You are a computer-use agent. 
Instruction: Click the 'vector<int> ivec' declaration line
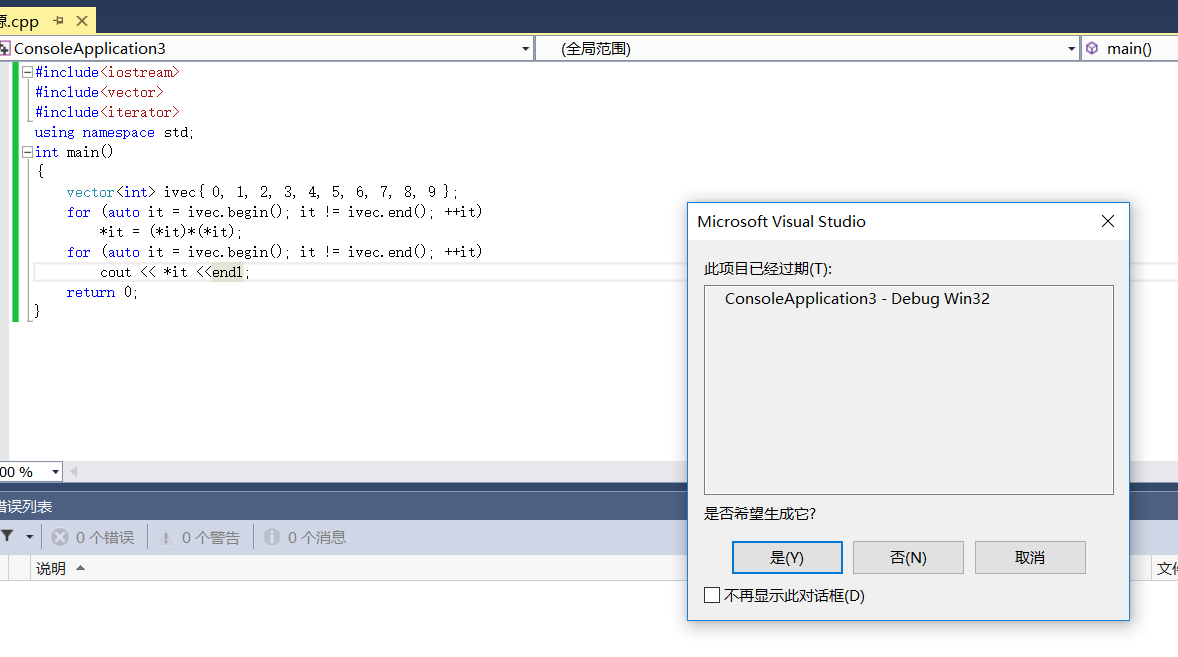click(262, 192)
